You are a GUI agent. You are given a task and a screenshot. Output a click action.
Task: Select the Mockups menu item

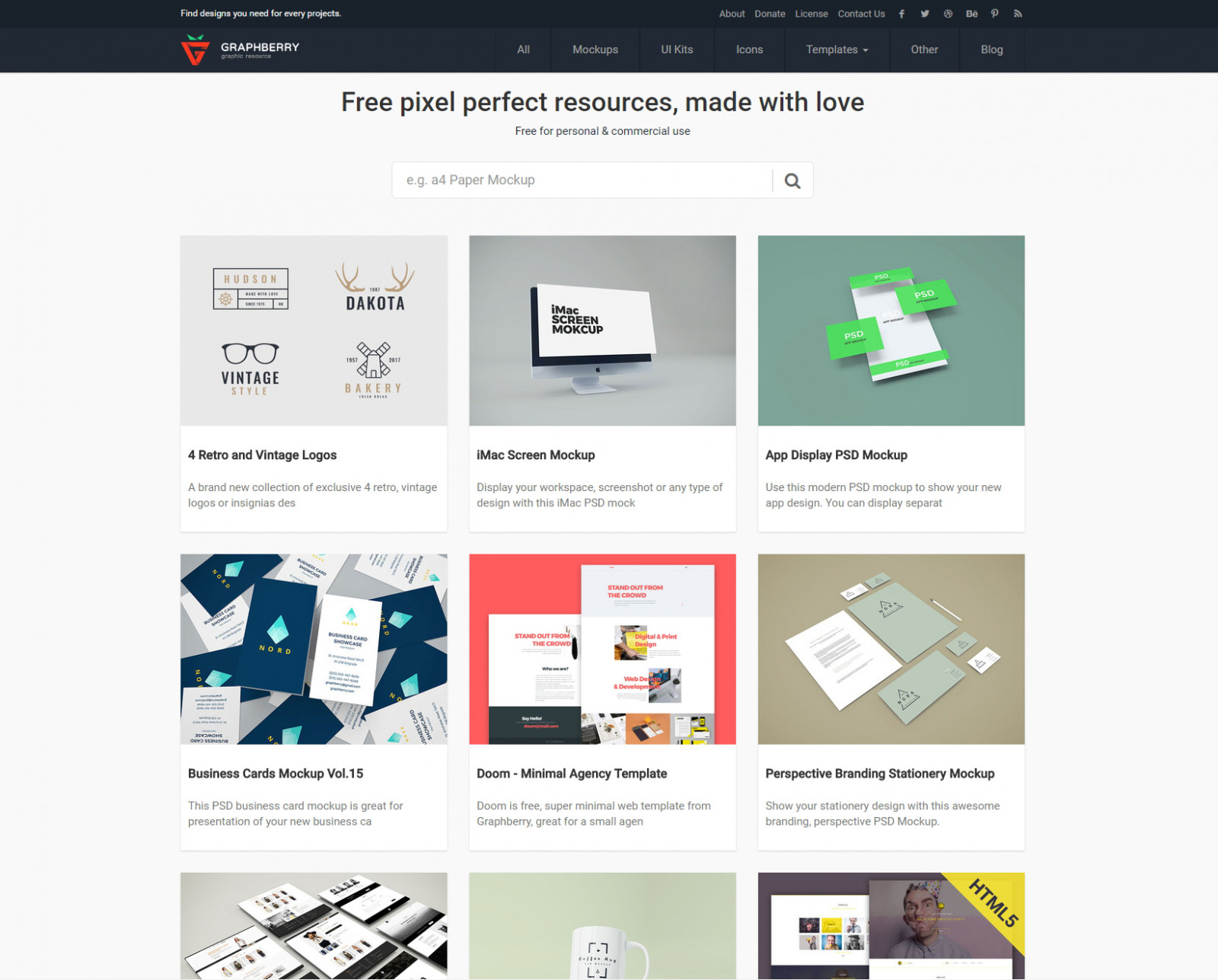point(595,49)
